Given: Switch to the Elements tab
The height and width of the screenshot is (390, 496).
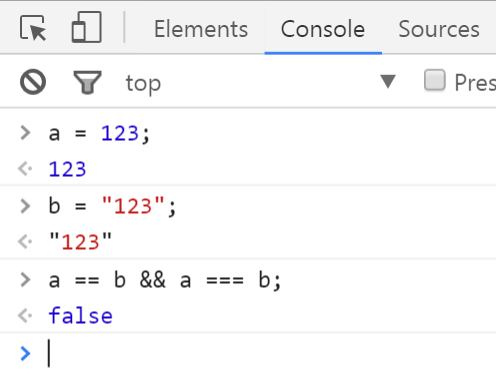Looking at the screenshot, I should (201, 29).
